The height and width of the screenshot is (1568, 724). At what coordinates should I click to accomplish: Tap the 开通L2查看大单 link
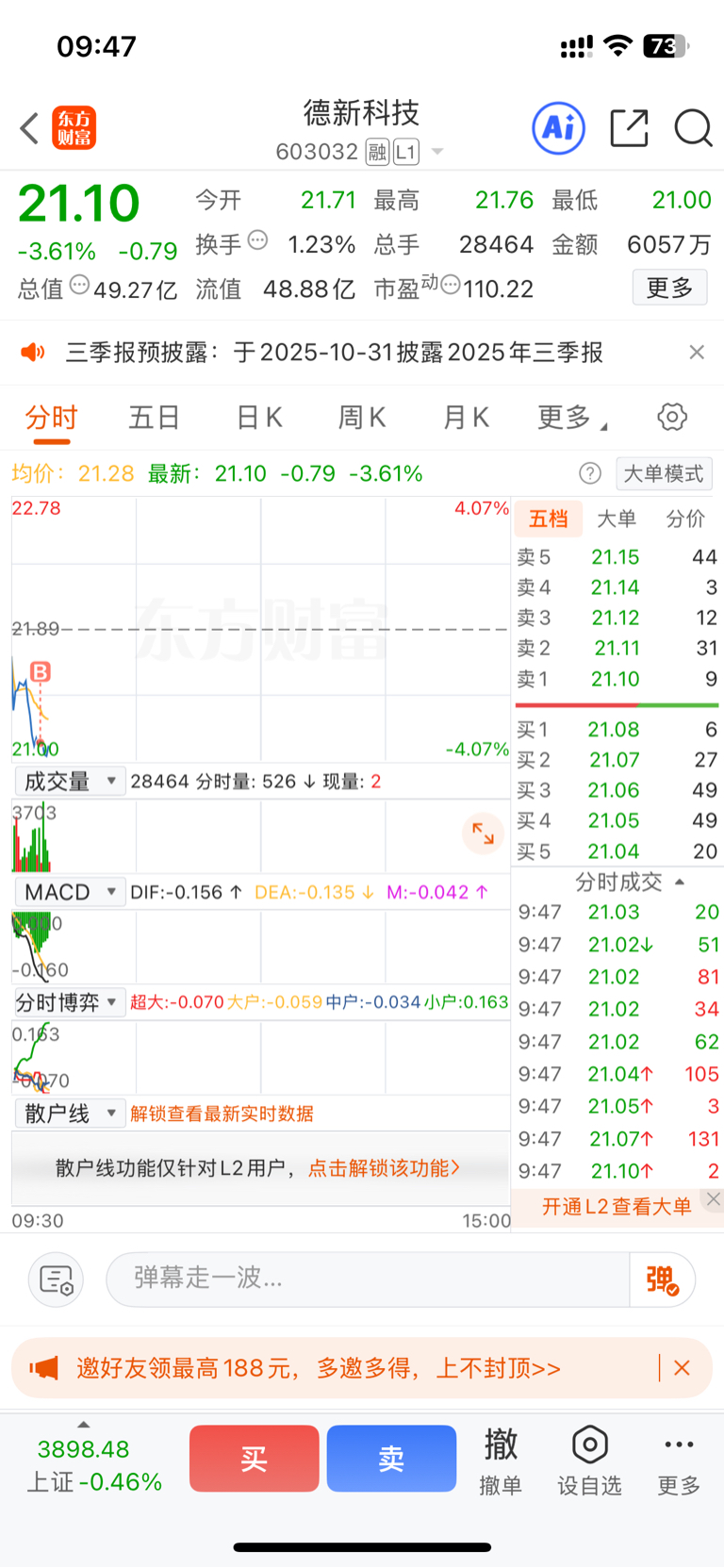617,1206
